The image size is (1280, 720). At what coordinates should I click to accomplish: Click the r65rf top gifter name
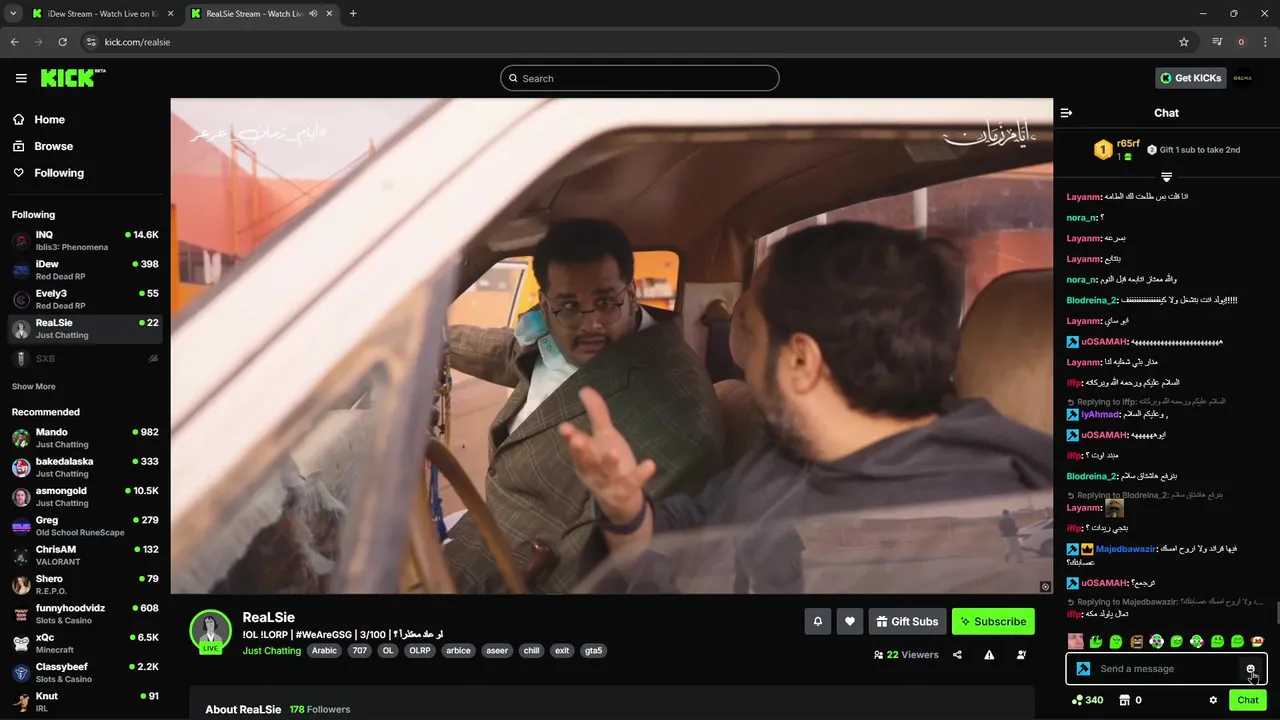click(1128, 143)
